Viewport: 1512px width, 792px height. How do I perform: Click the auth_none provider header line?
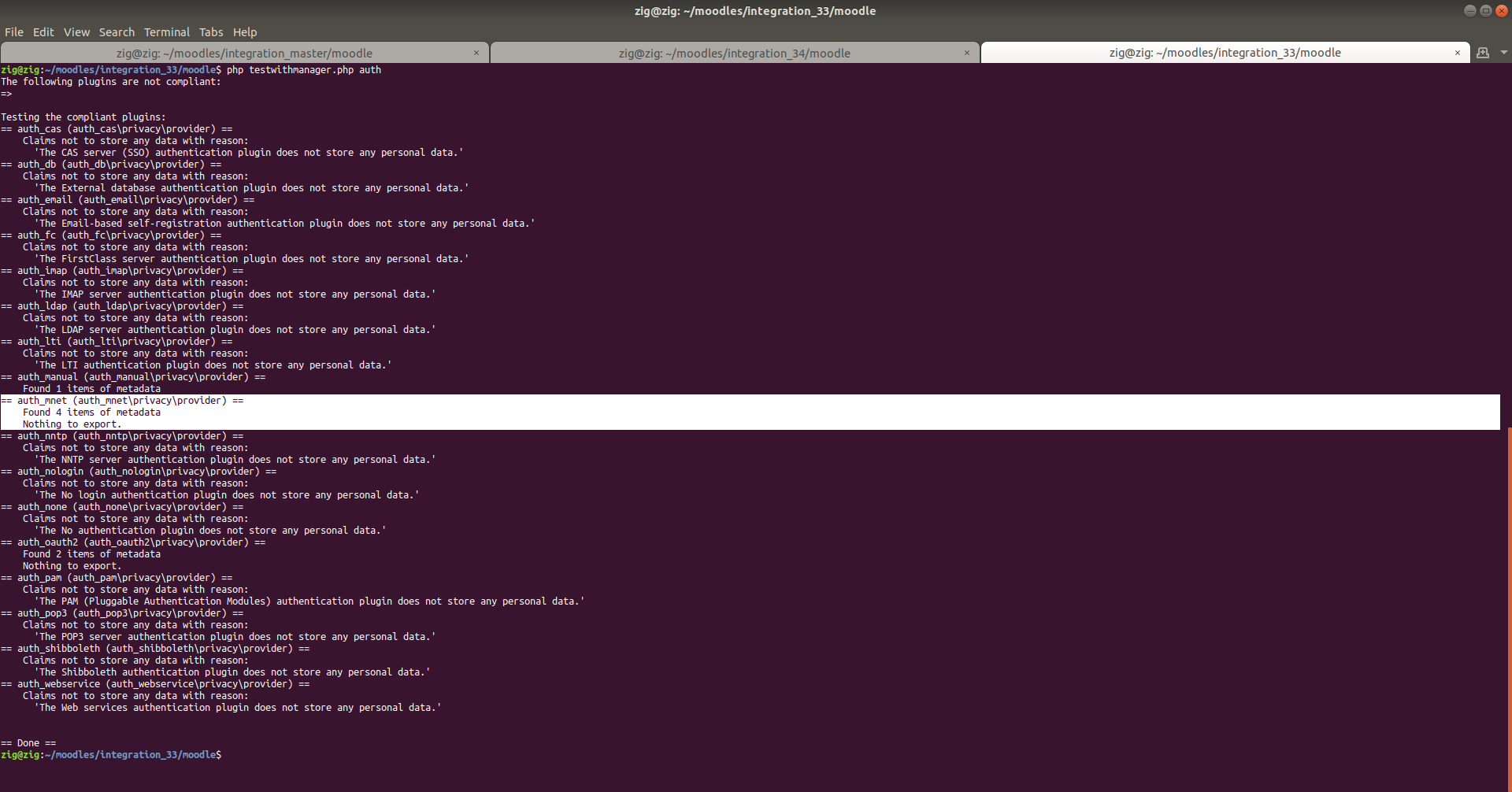pos(122,507)
